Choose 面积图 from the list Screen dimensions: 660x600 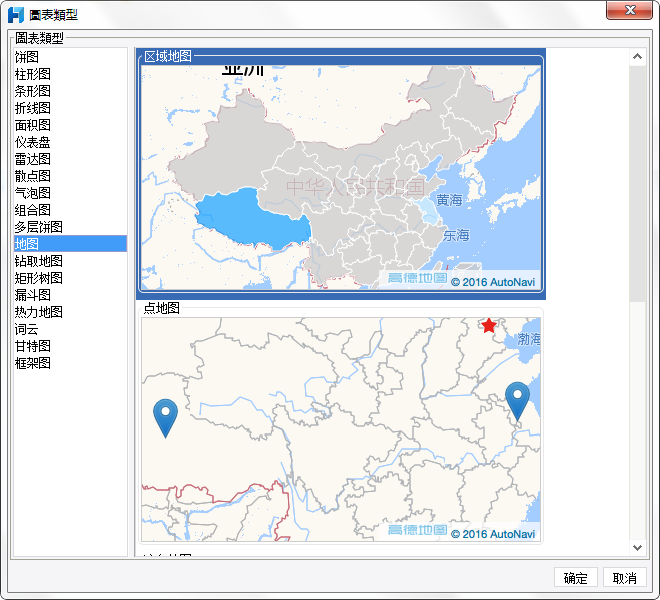pyautogui.click(x=70, y=125)
